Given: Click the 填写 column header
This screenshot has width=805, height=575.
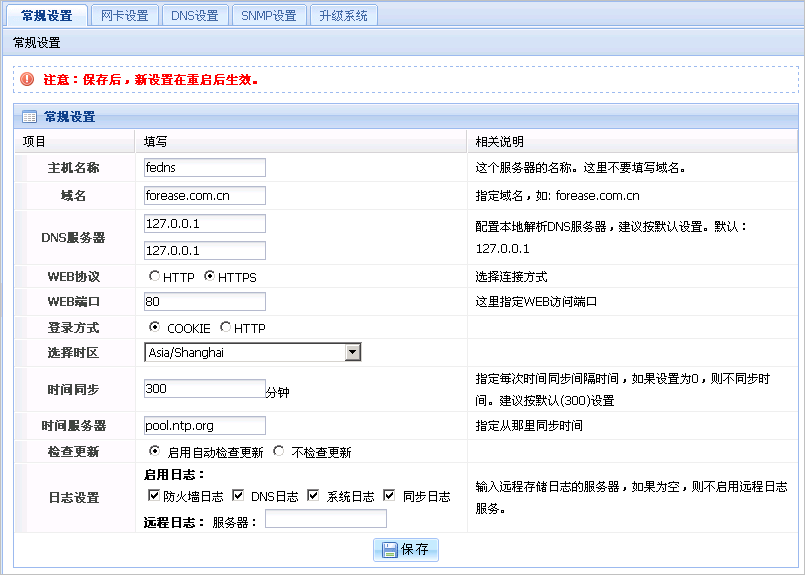Looking at the screenshot, I should [155, 142].
